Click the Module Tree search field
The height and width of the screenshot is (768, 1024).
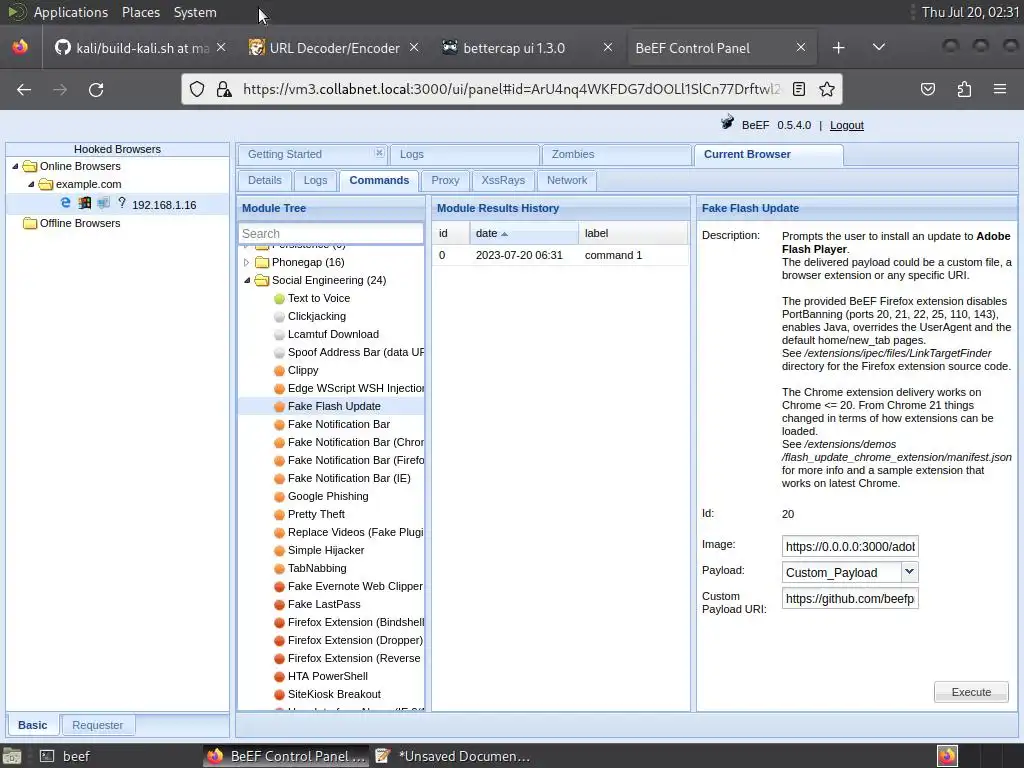tap(330, 233)
